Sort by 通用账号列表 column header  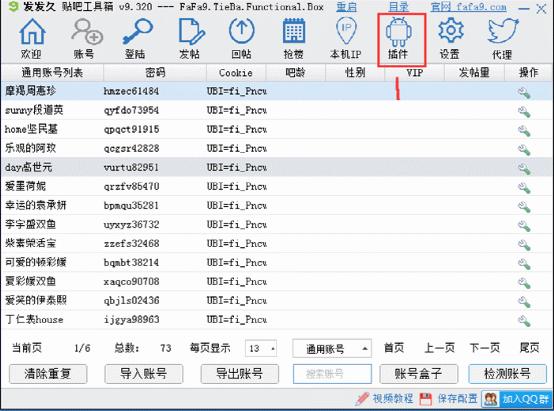pyautogui.click(x=52, y=73)
